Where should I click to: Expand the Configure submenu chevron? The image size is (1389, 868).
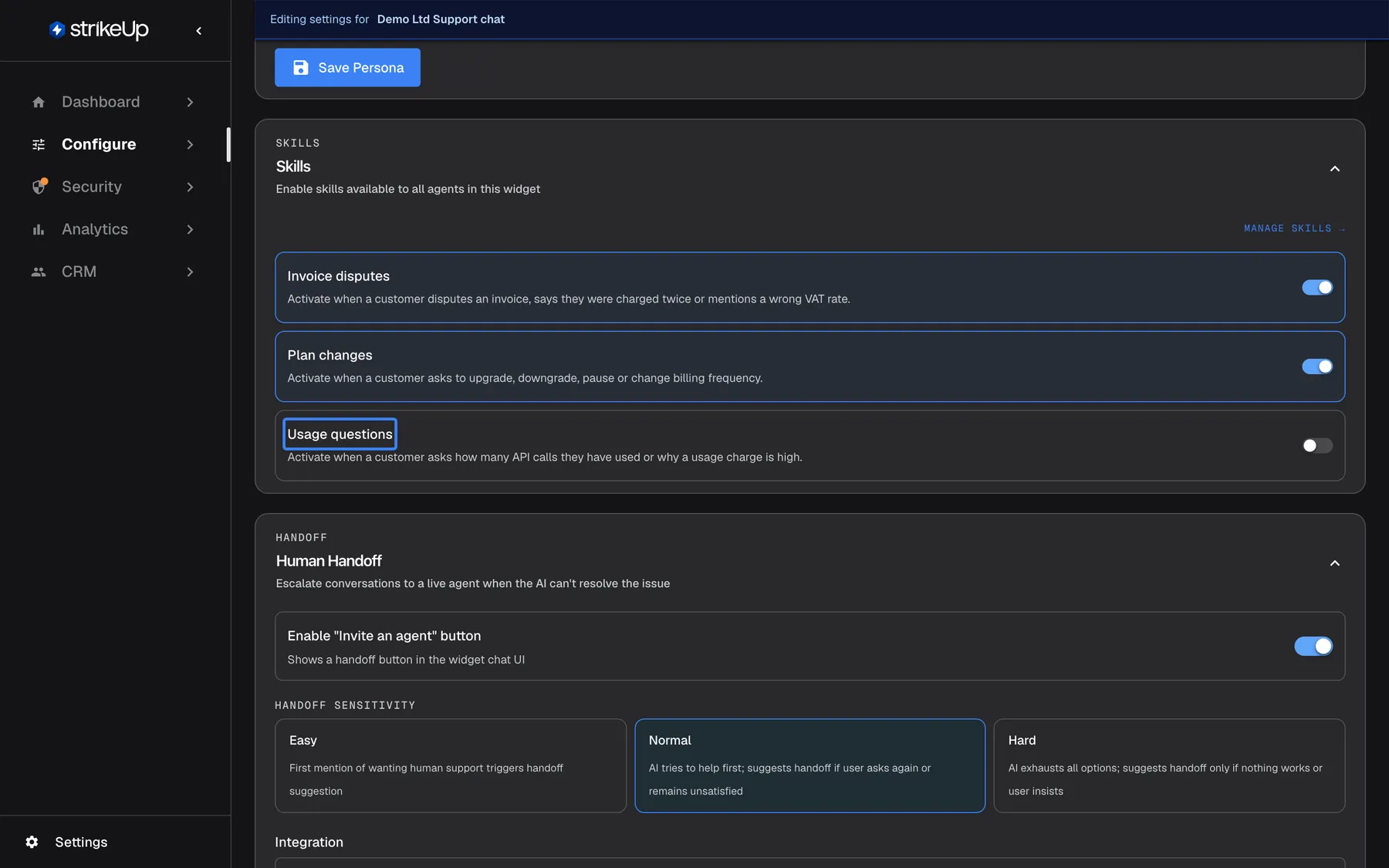(190, 144)
